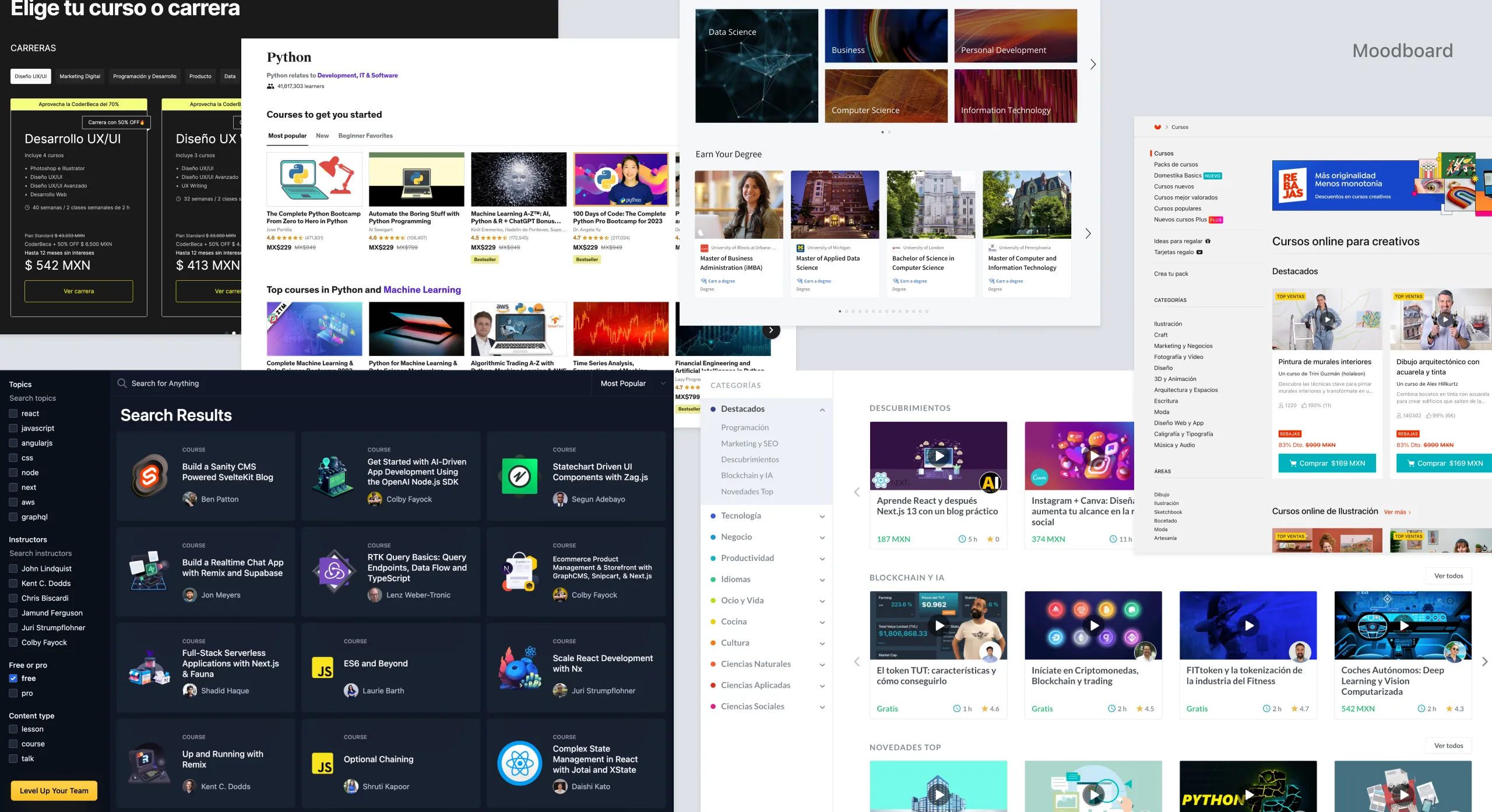Image resolution: width=1492 pixels, height=812 pixels.
Task: Play the El token TUT video
Action: pyautogui.click(x=939, y=626)
